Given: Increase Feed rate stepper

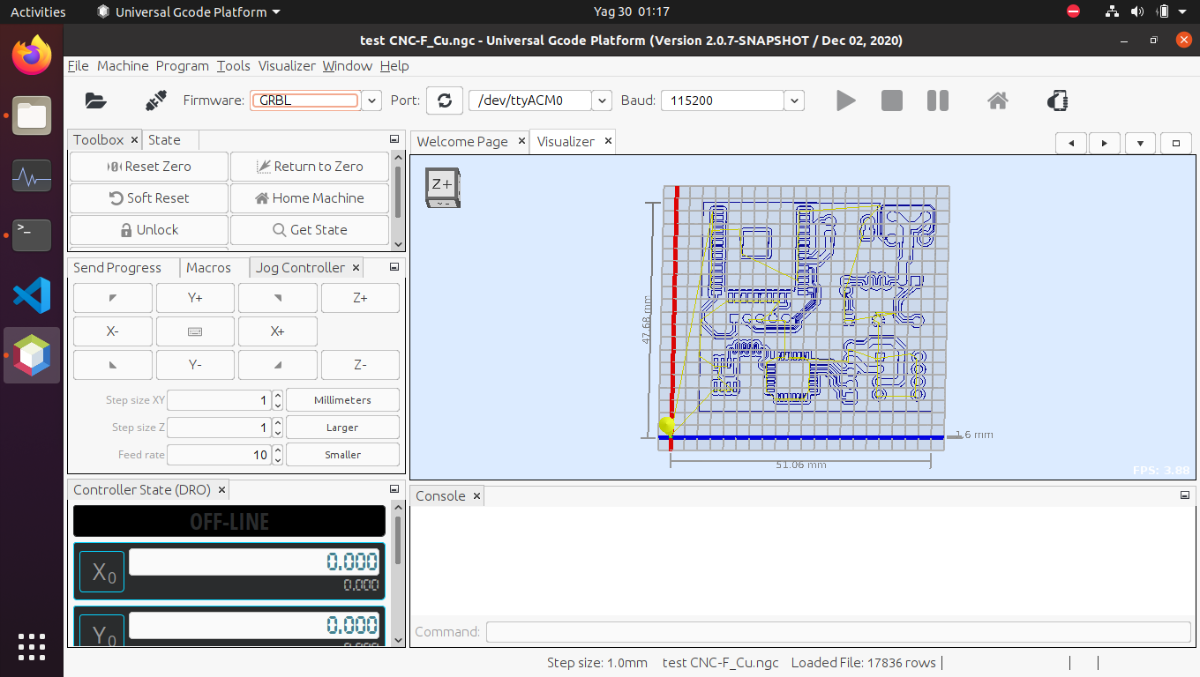Looking at the screenshot, I should coord(278,449).
